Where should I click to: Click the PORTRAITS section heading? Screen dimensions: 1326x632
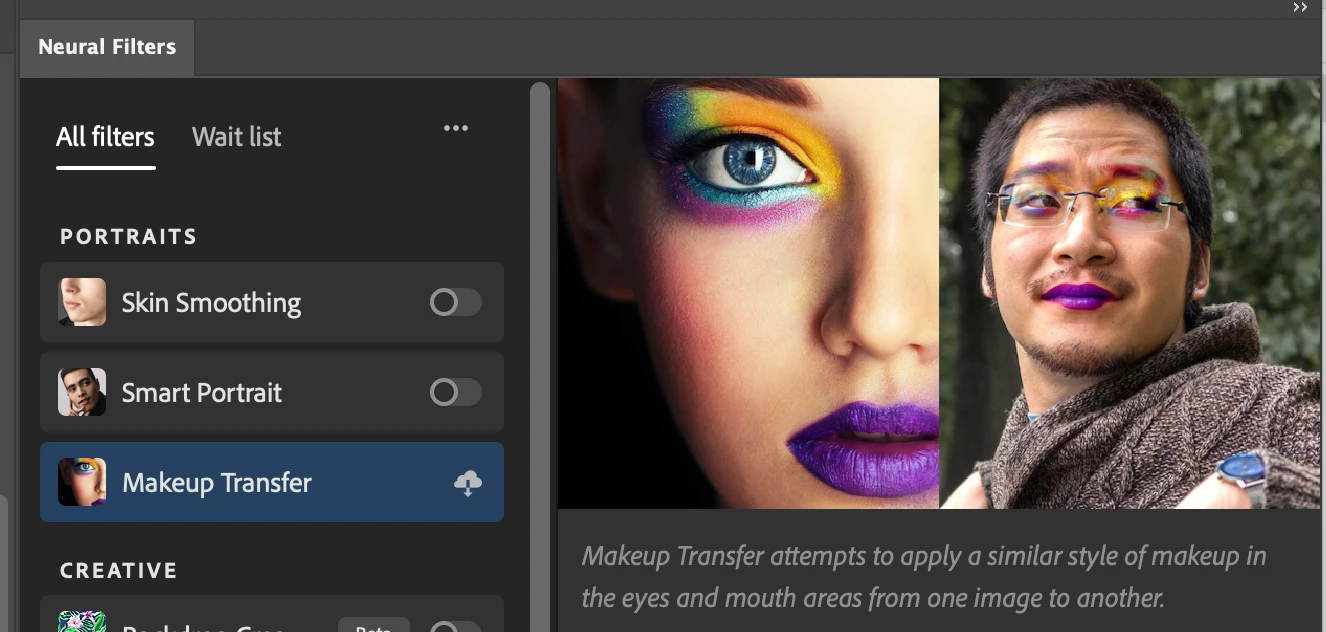point(129,237)
